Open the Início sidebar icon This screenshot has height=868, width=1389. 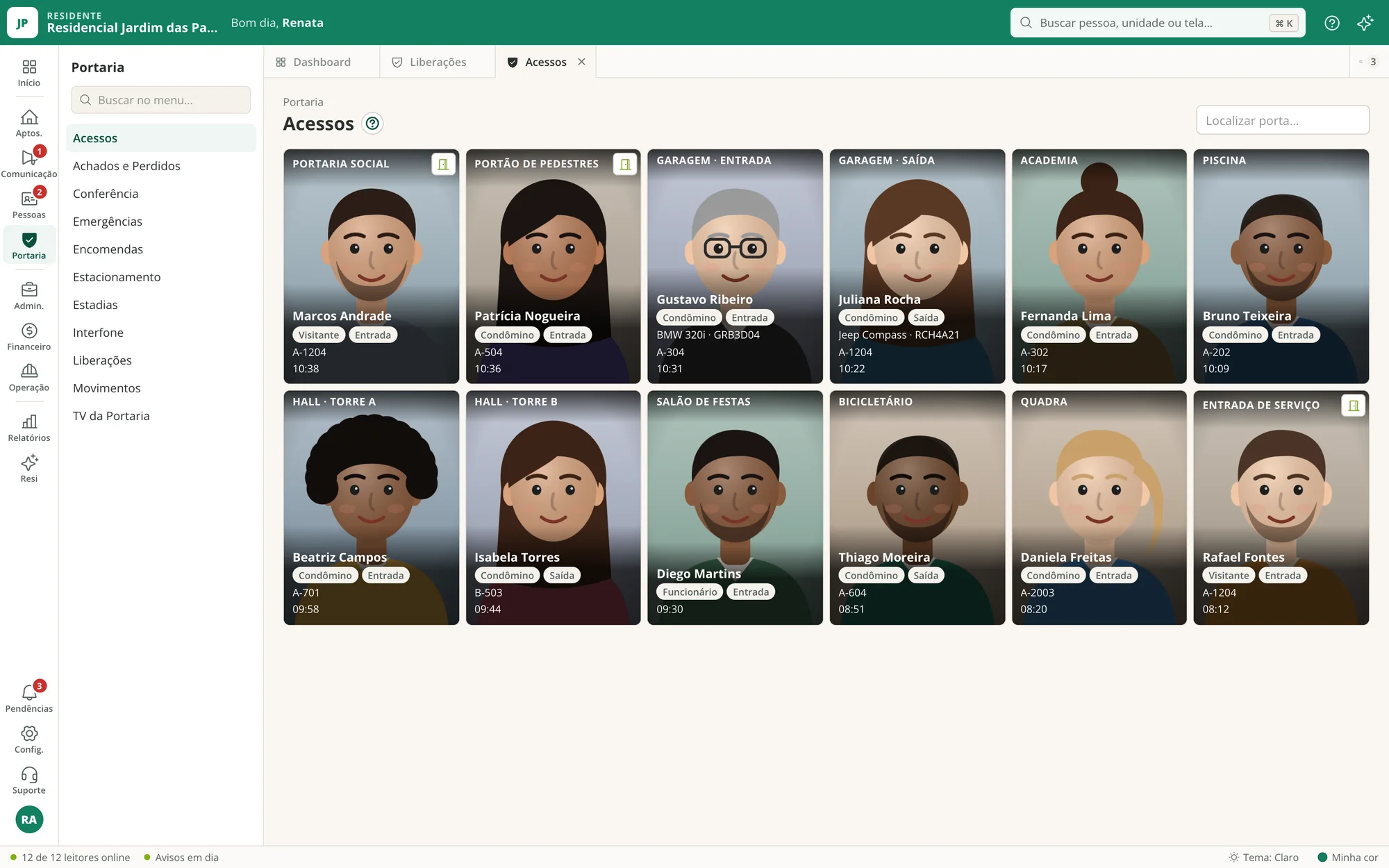click(28, 74)
